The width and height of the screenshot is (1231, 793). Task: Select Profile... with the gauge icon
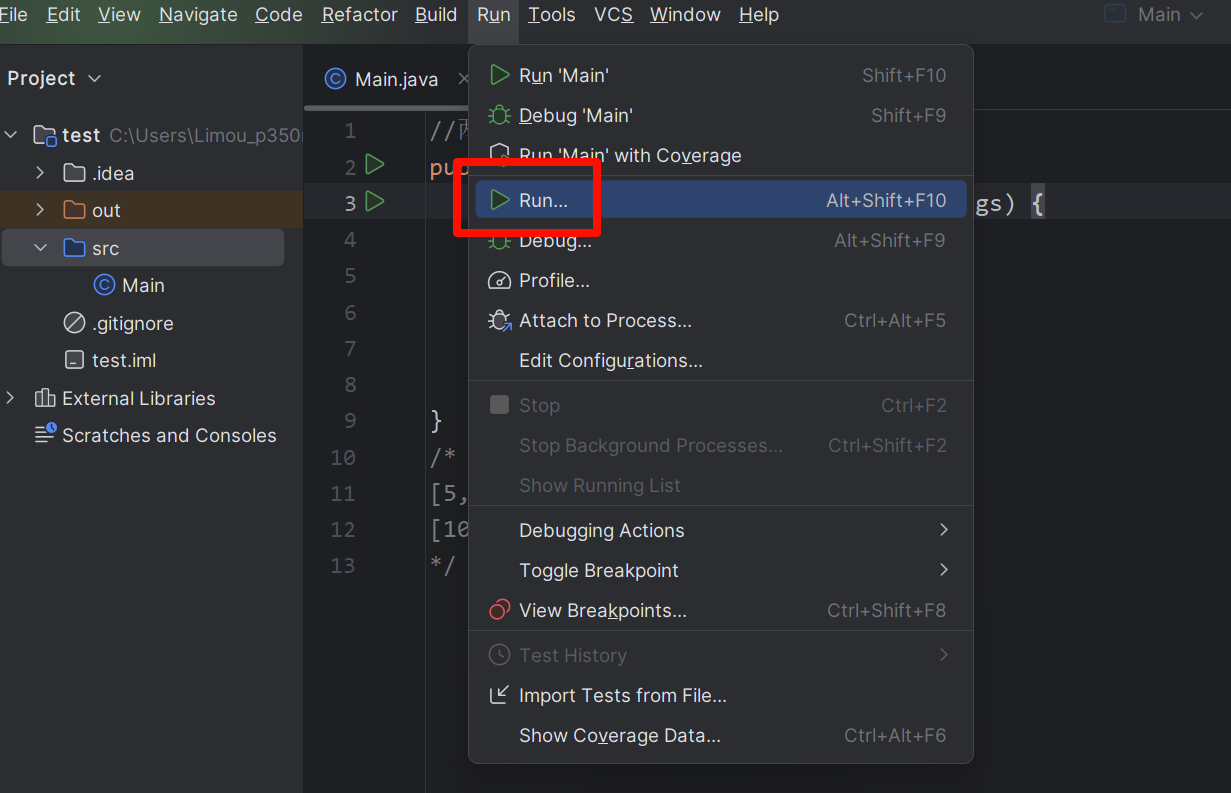(x=553, y=281)
